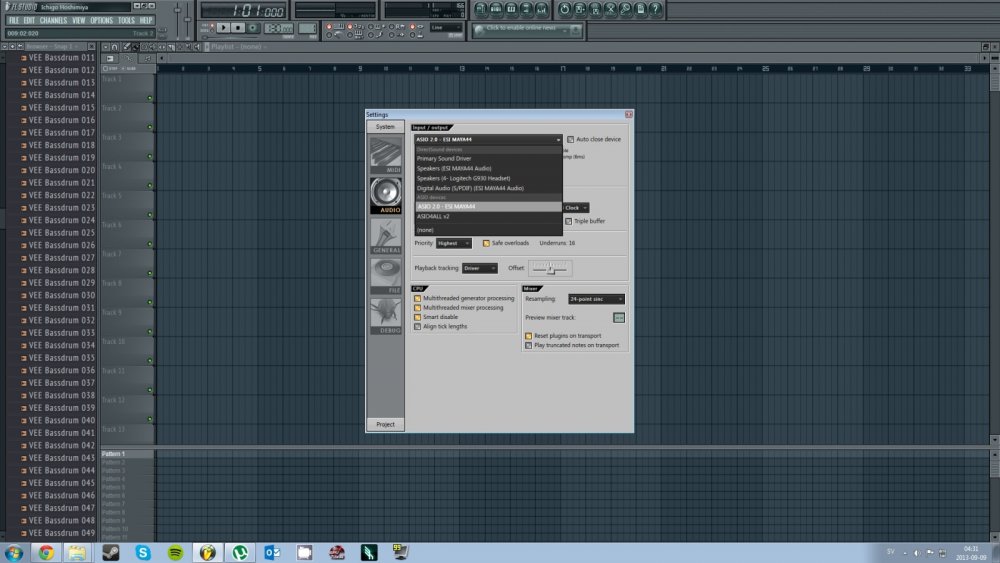Open Spotify from the taskbar
Image resolution: width=1000 pixels, height=563 pixels.
[175, 552]
